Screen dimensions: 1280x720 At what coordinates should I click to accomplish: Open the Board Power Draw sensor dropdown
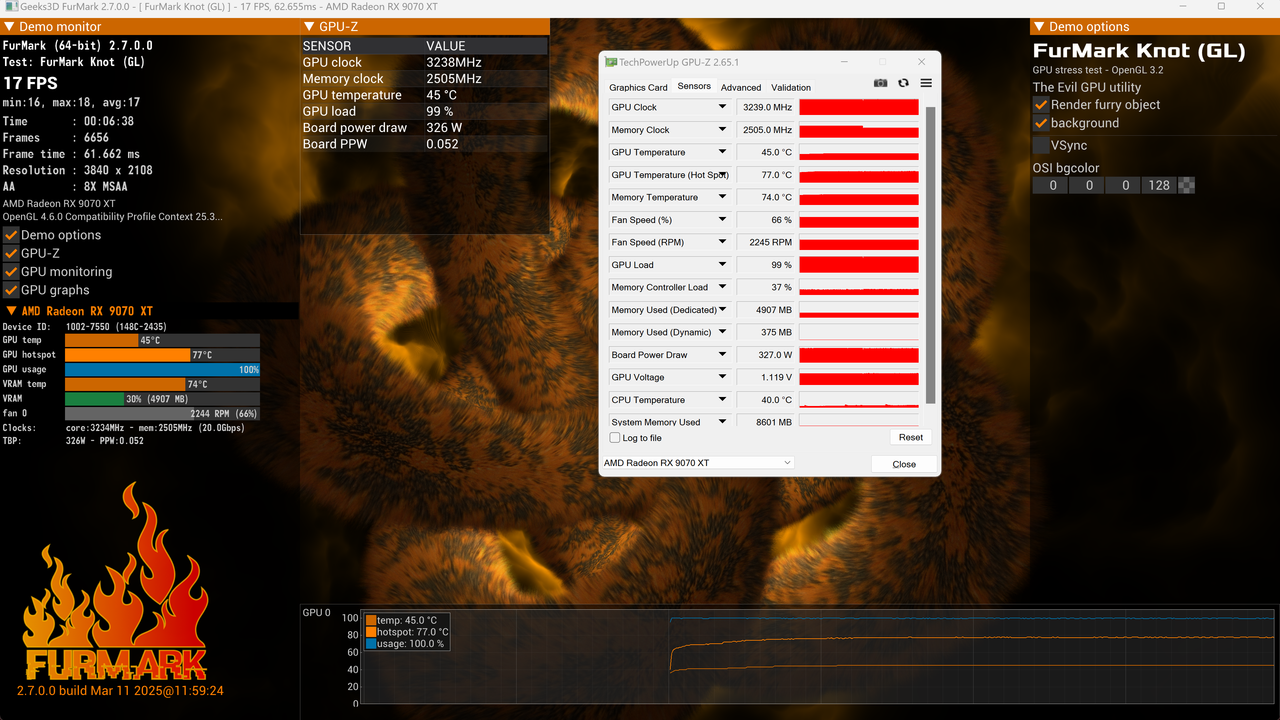tap(722, 355)
